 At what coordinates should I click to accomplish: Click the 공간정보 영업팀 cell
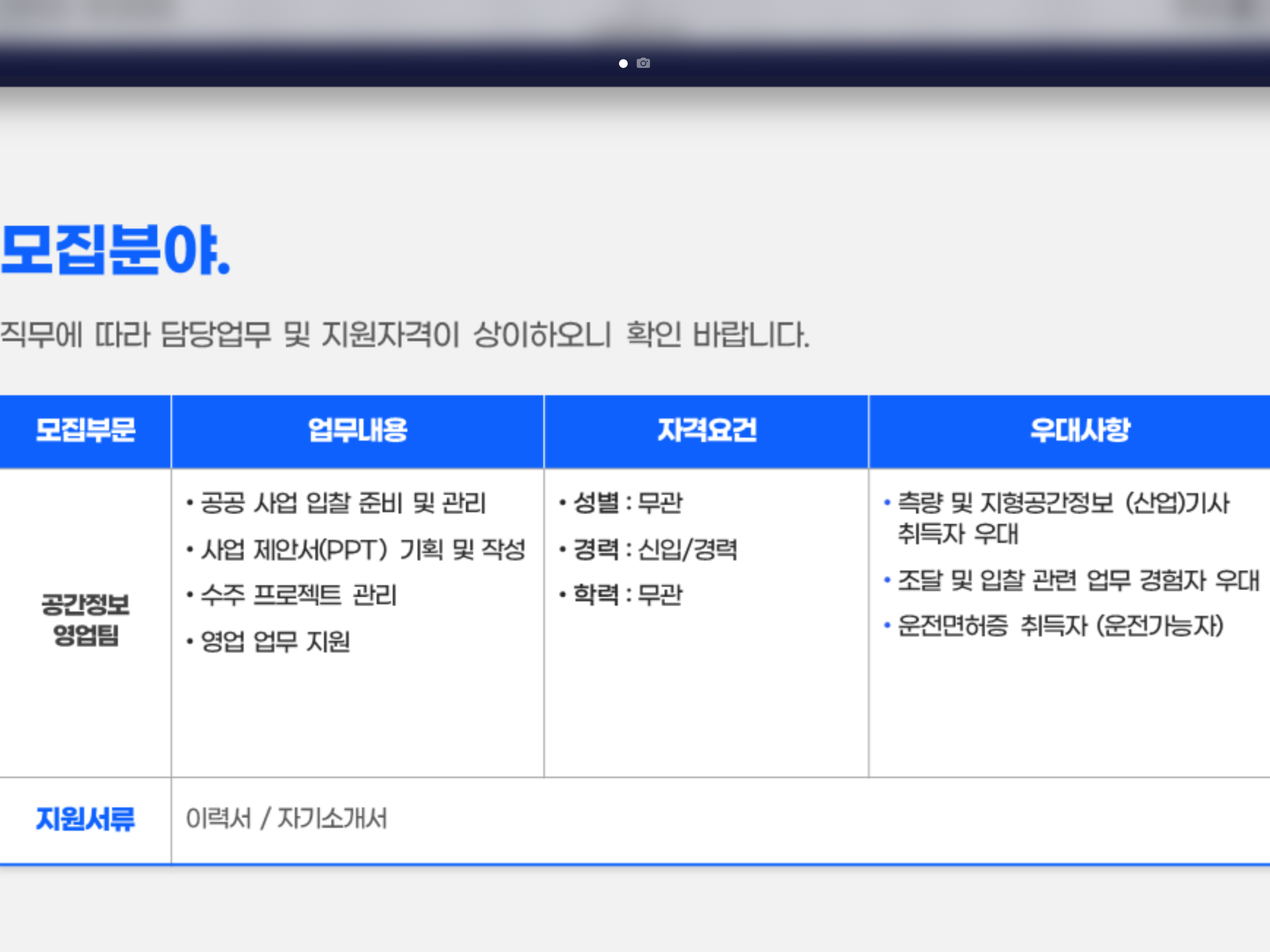coord(85,620)
